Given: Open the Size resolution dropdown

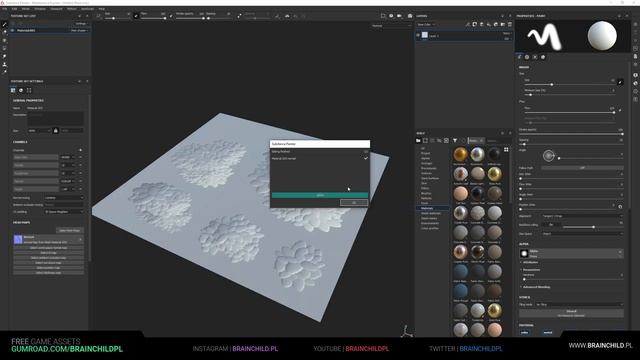Looking at the screenshot, I should click(39, 131).
